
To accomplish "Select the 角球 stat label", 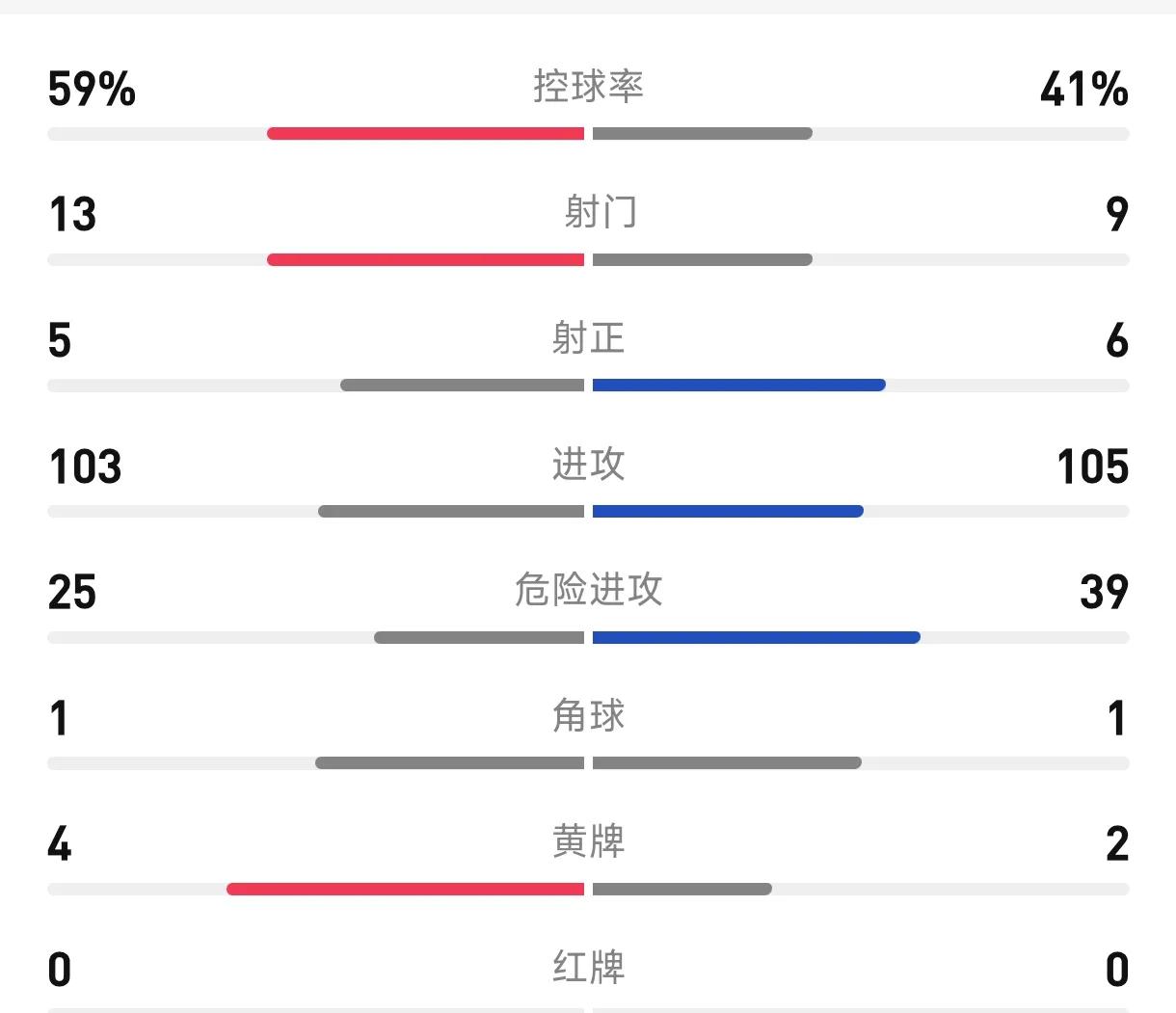I will tap(588, 716).
